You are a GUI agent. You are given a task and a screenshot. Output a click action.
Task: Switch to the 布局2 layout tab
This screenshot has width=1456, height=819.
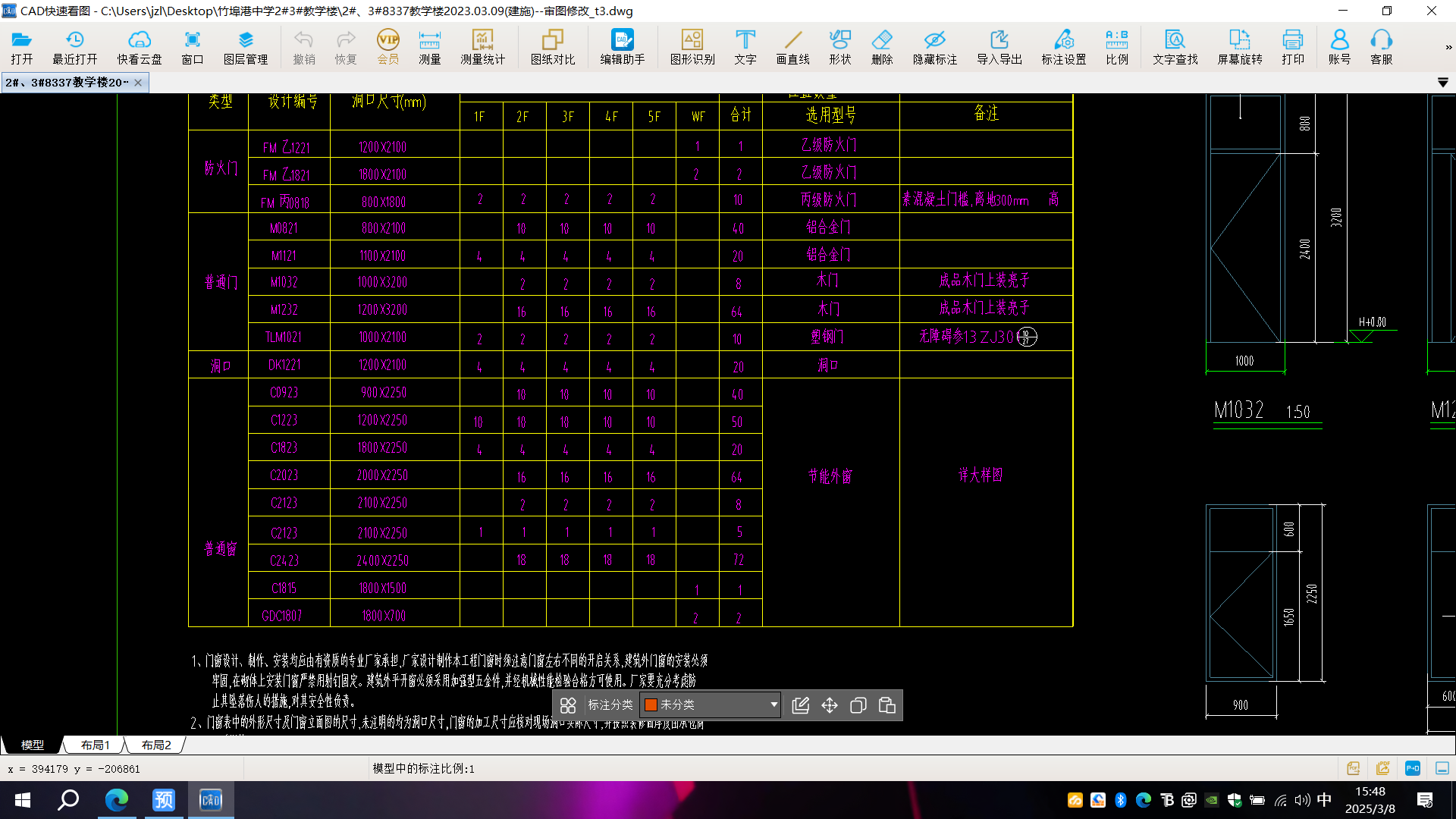point(156,745)
